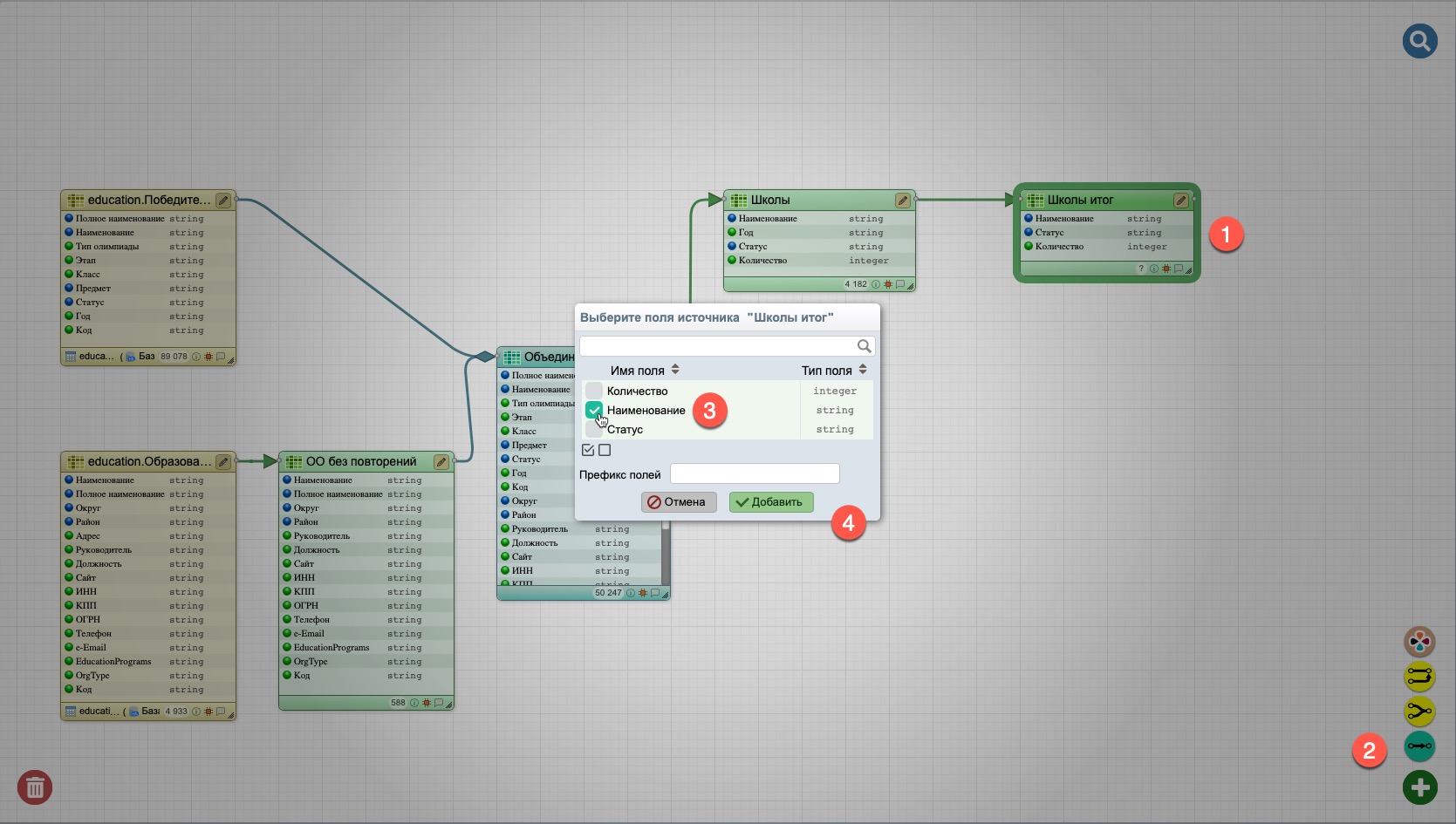Open pencil editor on Школы node
The width and height of the screenshot is (1456, 824).
[x=902, y=201]
